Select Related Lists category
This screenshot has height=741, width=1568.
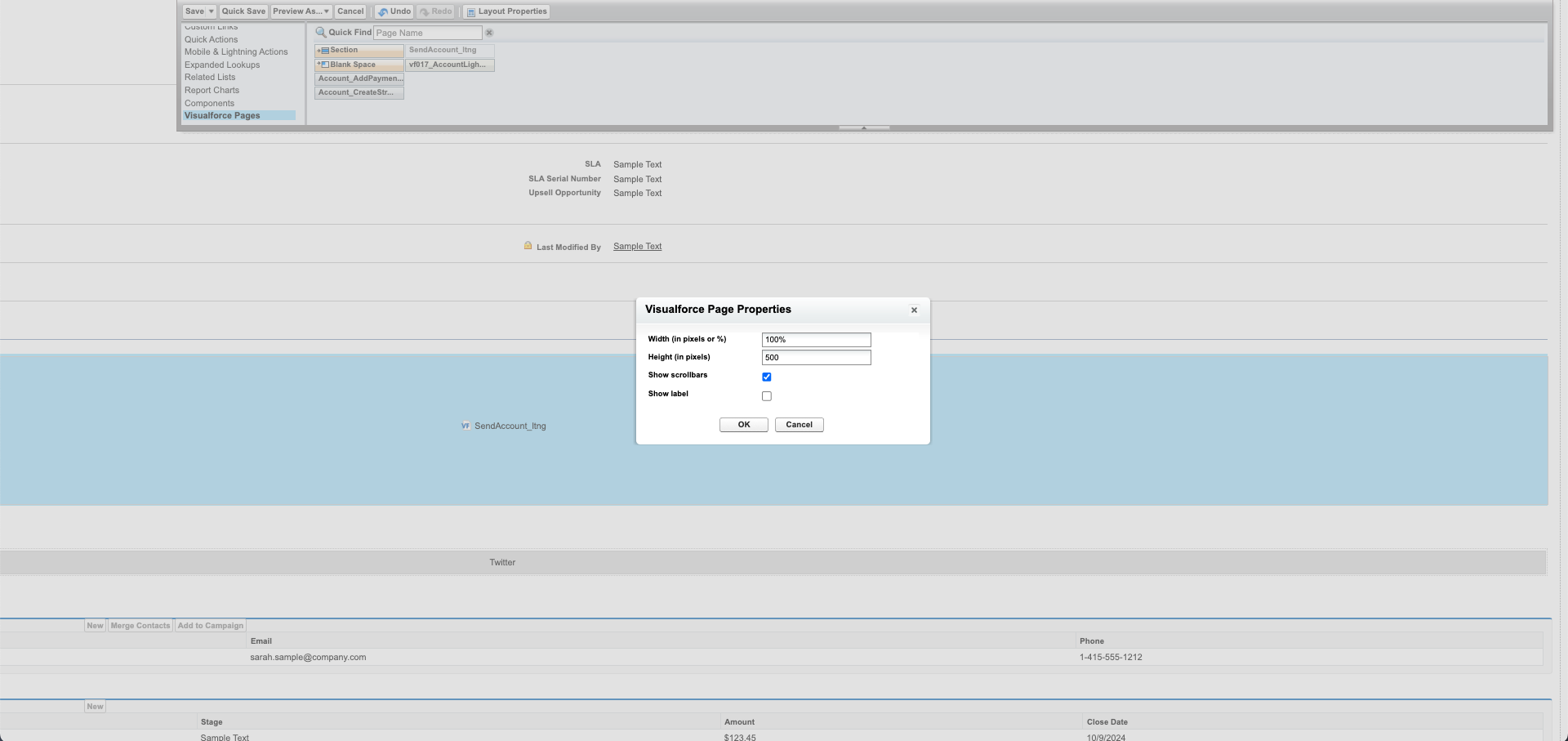[x=210, y=77]
